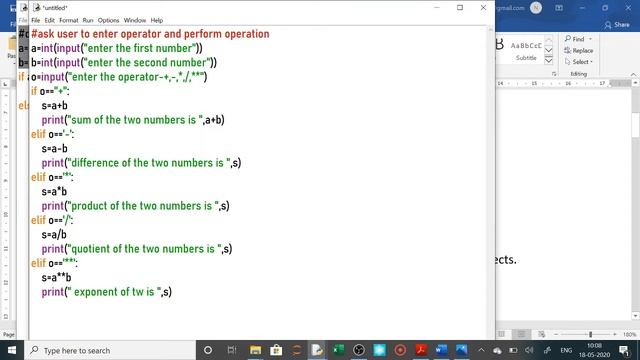Screen dimensions: 640x360
Task: Click the Type here to search box
Action: click(x=110, y=350)
